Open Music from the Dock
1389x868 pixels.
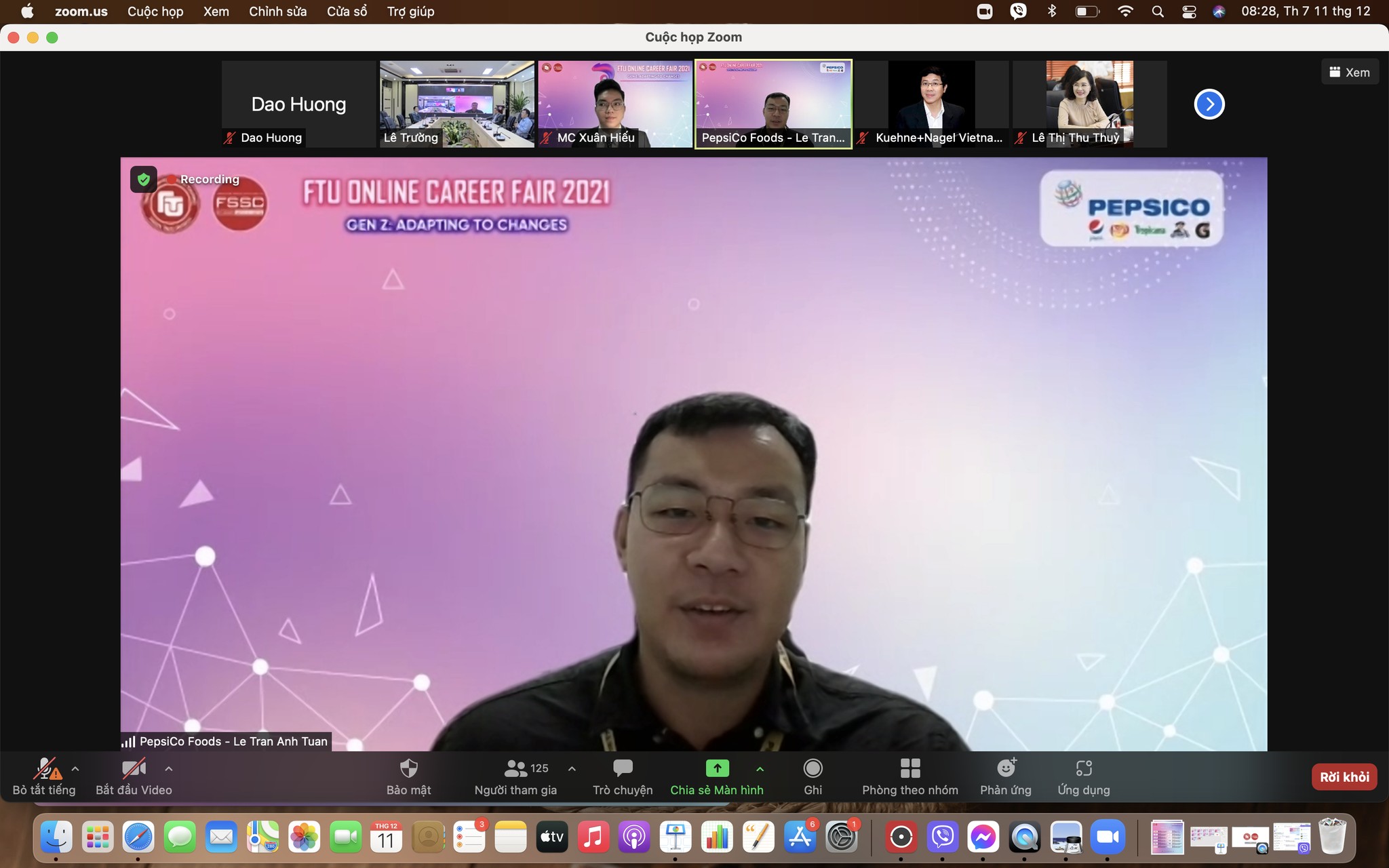click(593, 837)
